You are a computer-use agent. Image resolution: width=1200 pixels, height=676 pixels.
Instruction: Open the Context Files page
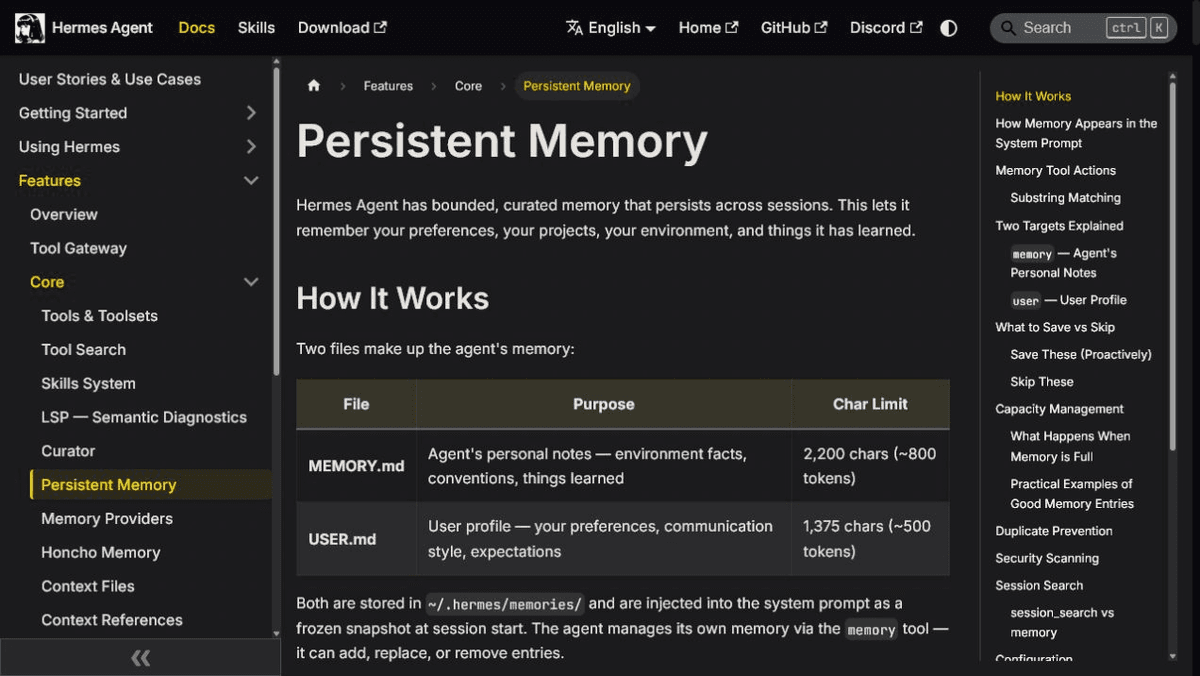tap(88, 586)
